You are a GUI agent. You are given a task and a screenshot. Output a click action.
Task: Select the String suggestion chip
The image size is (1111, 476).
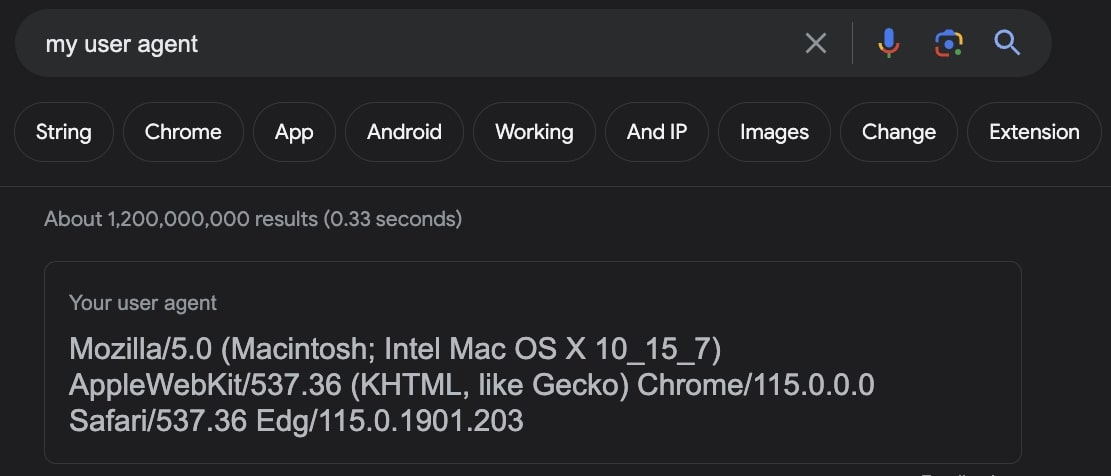click(x=63, y=132)
